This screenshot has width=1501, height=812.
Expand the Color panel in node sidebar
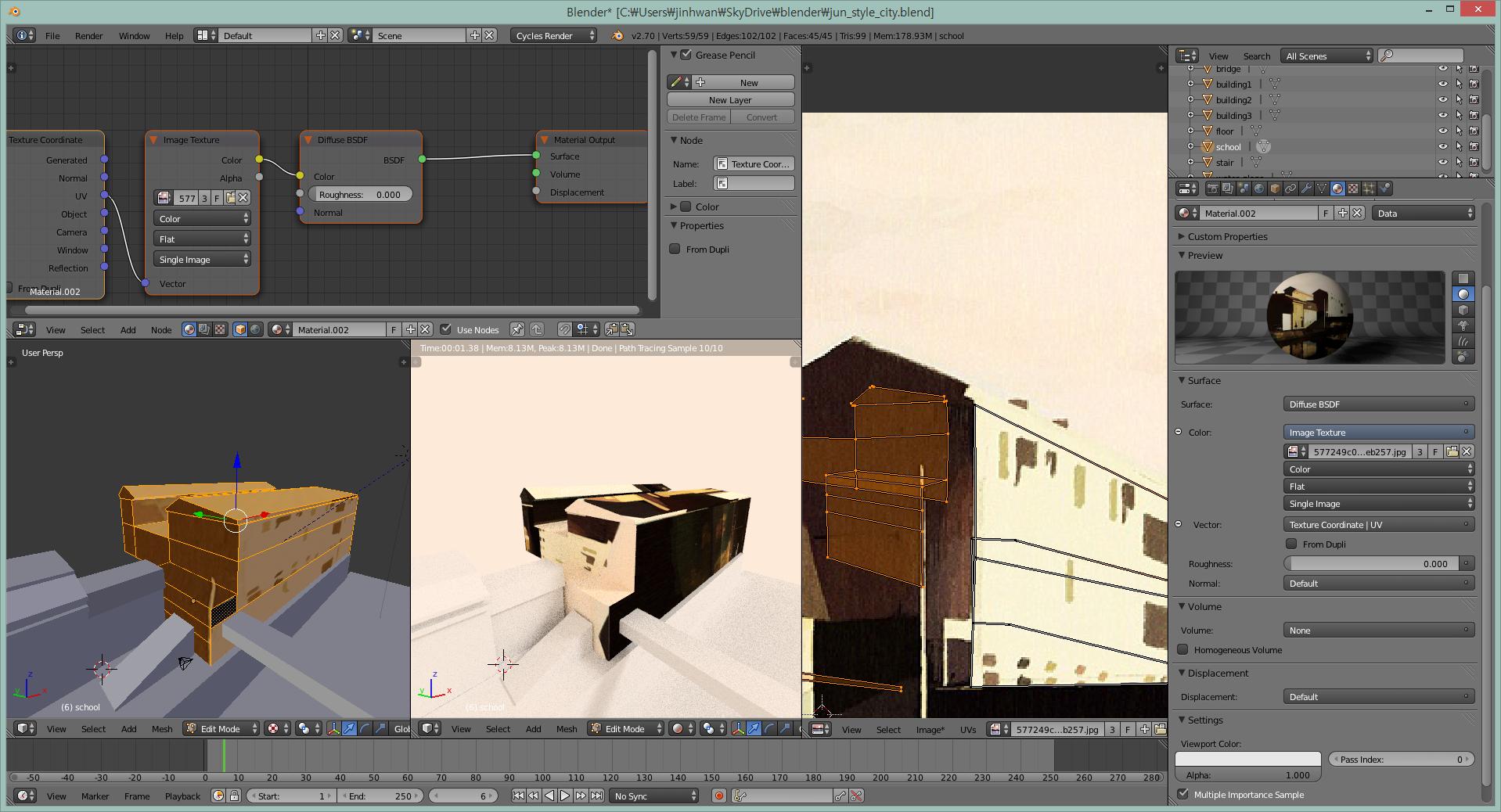coord(674,207)
